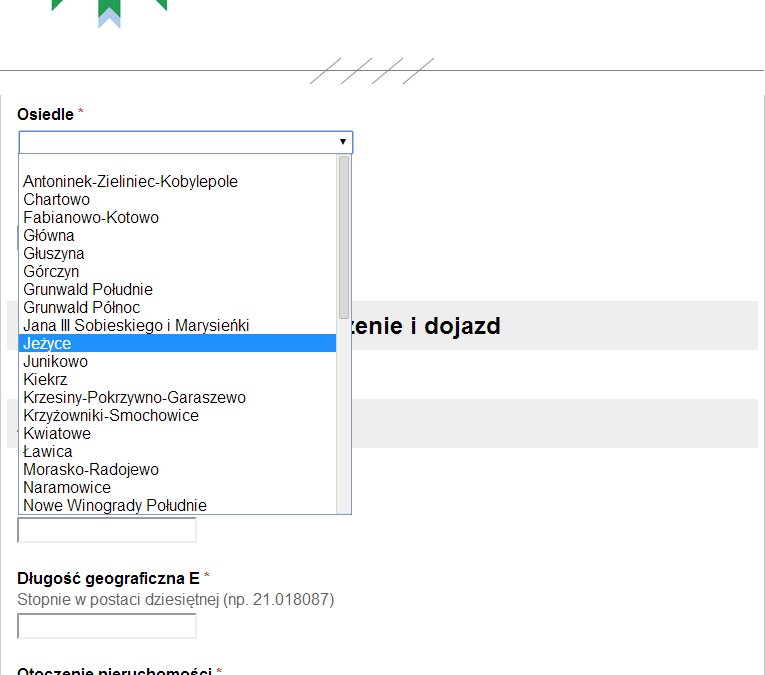Pick Grunwald Północ from the list
765x675 pixels.
pos(82,308)
